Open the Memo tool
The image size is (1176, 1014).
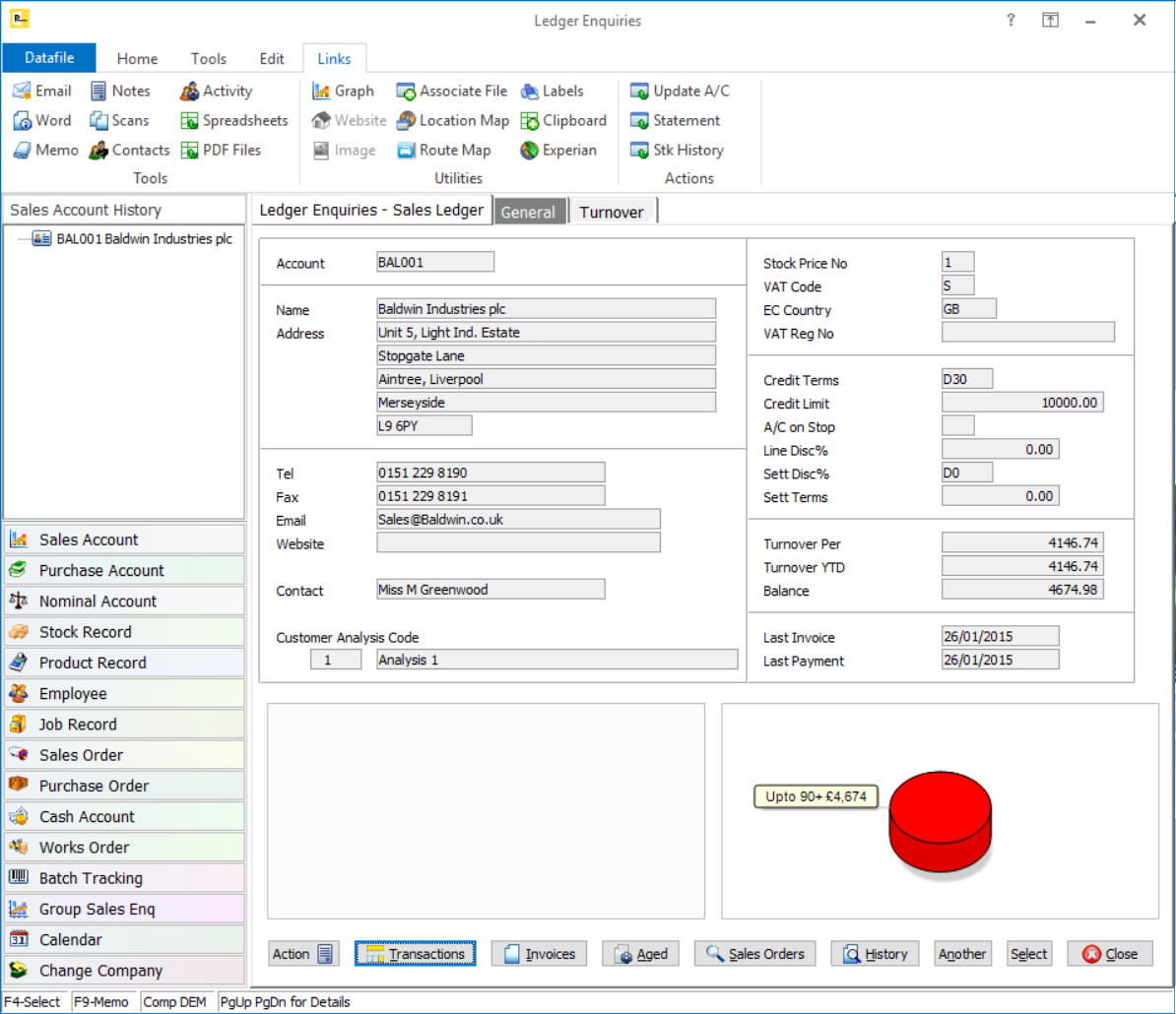coord(45,150)
